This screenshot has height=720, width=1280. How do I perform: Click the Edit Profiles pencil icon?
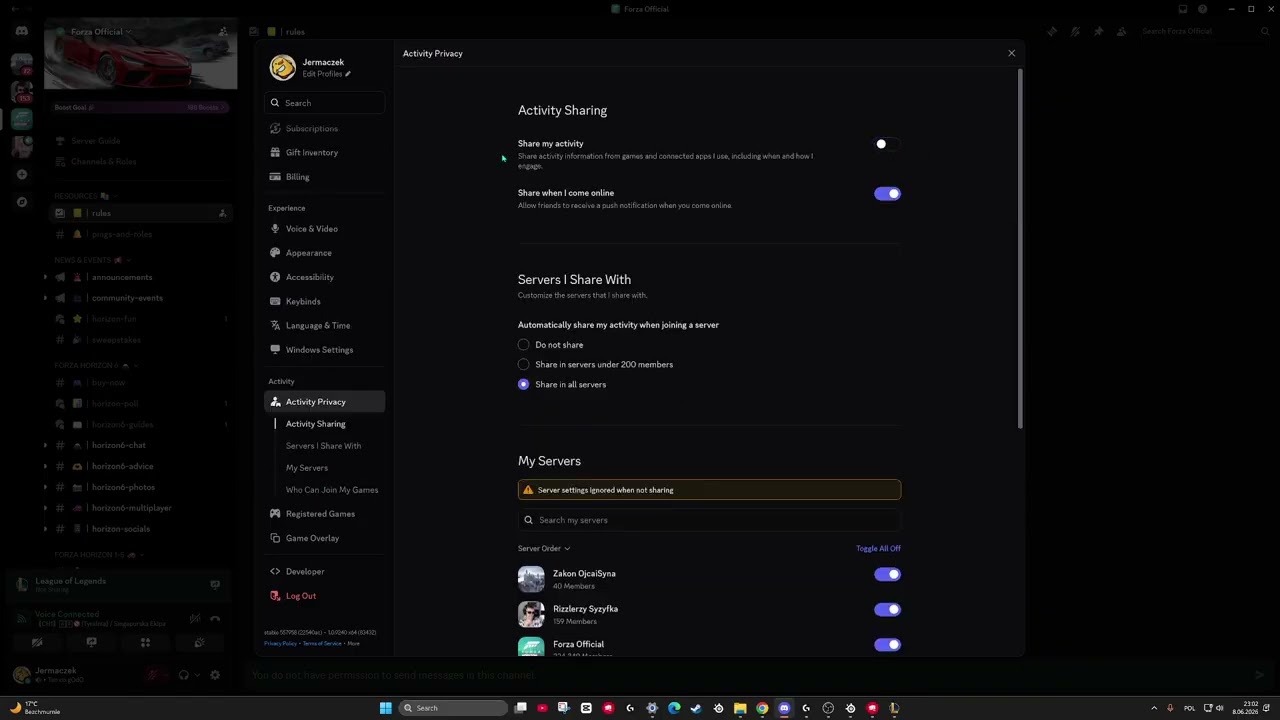(x=348, y=74)
